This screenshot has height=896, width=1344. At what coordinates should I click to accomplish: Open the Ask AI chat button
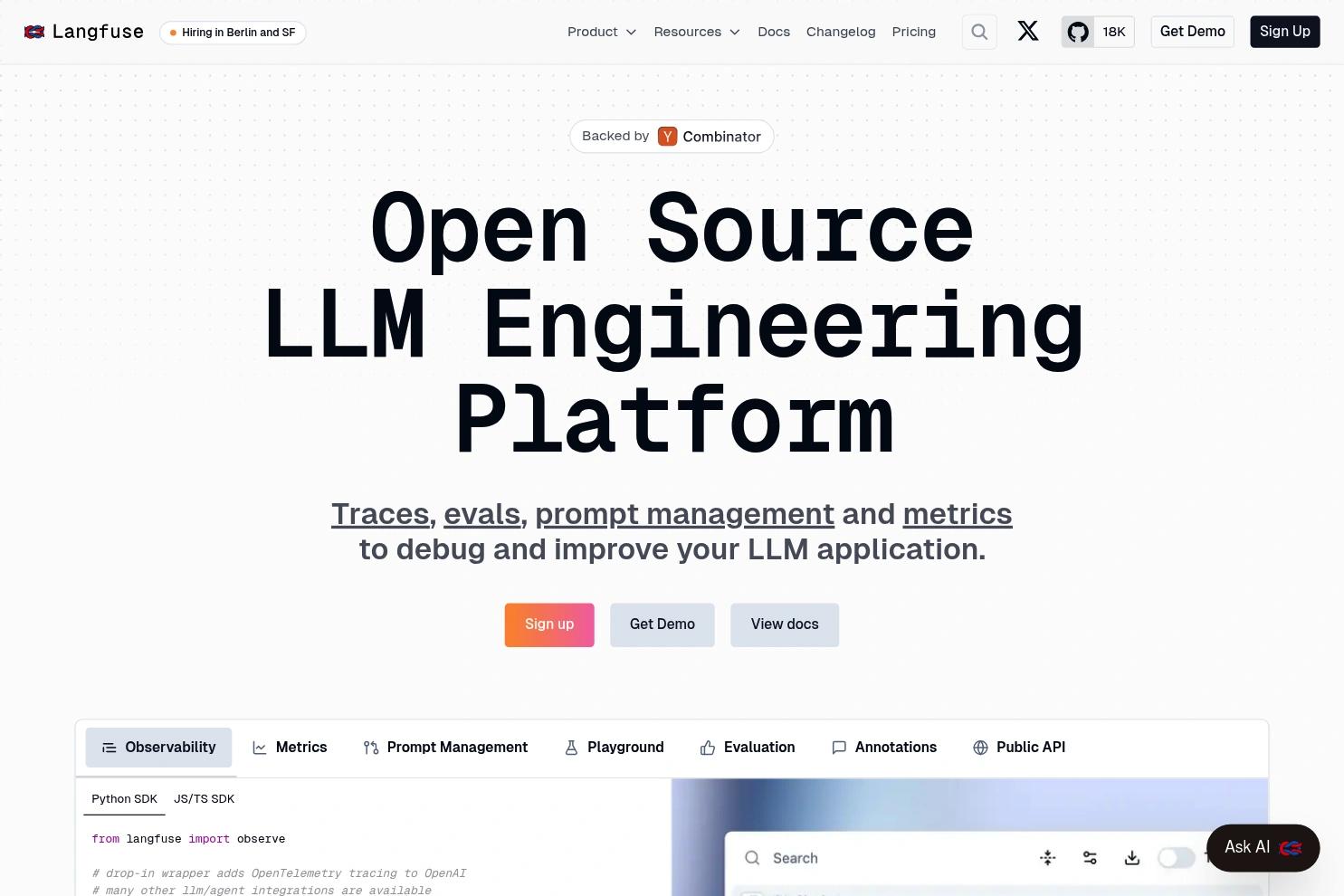1263,848
